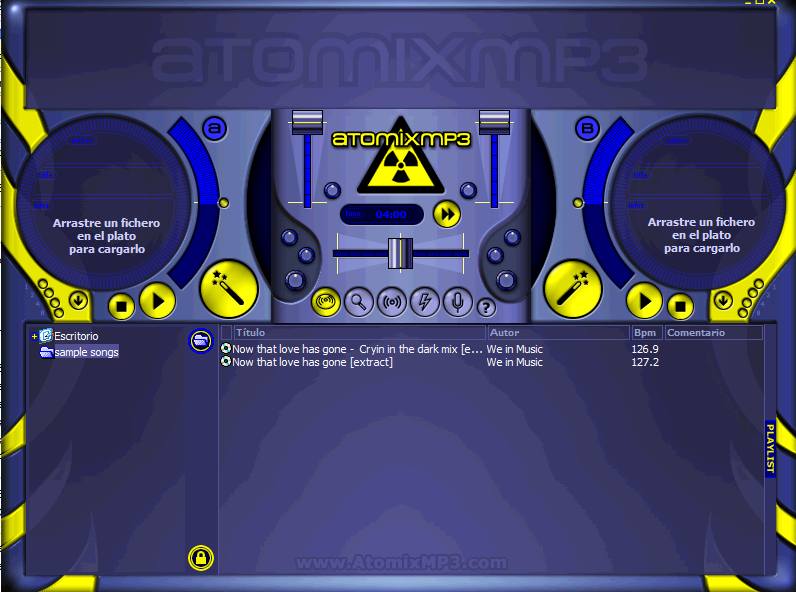Click the crossfader handle in the mixer
Image resolution: width=796 pixels, height=592 pixels.
tap(401, 253)
